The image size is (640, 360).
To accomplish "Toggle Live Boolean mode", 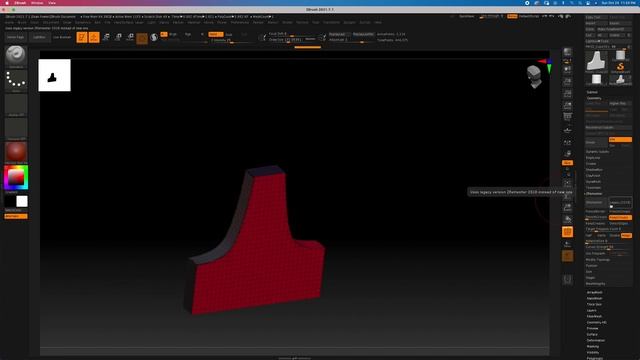I will click(62, 37).
